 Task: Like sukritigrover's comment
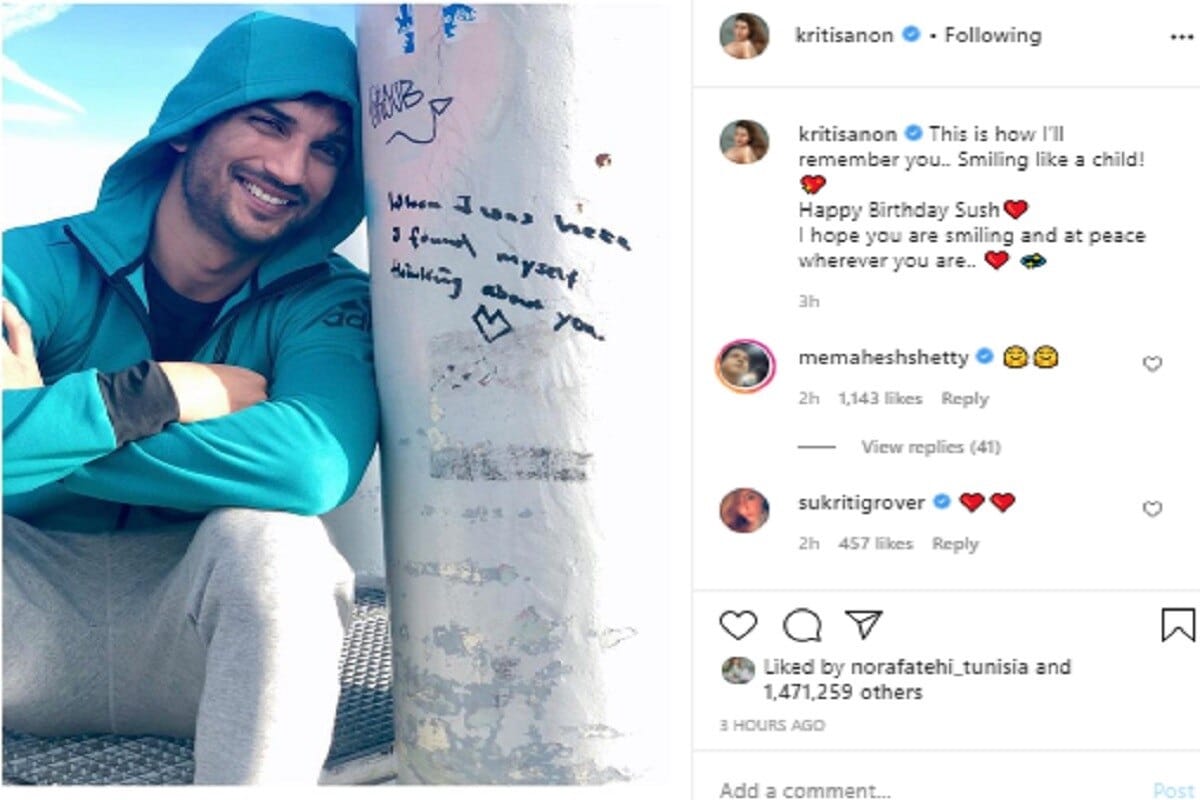[1152, 510]
